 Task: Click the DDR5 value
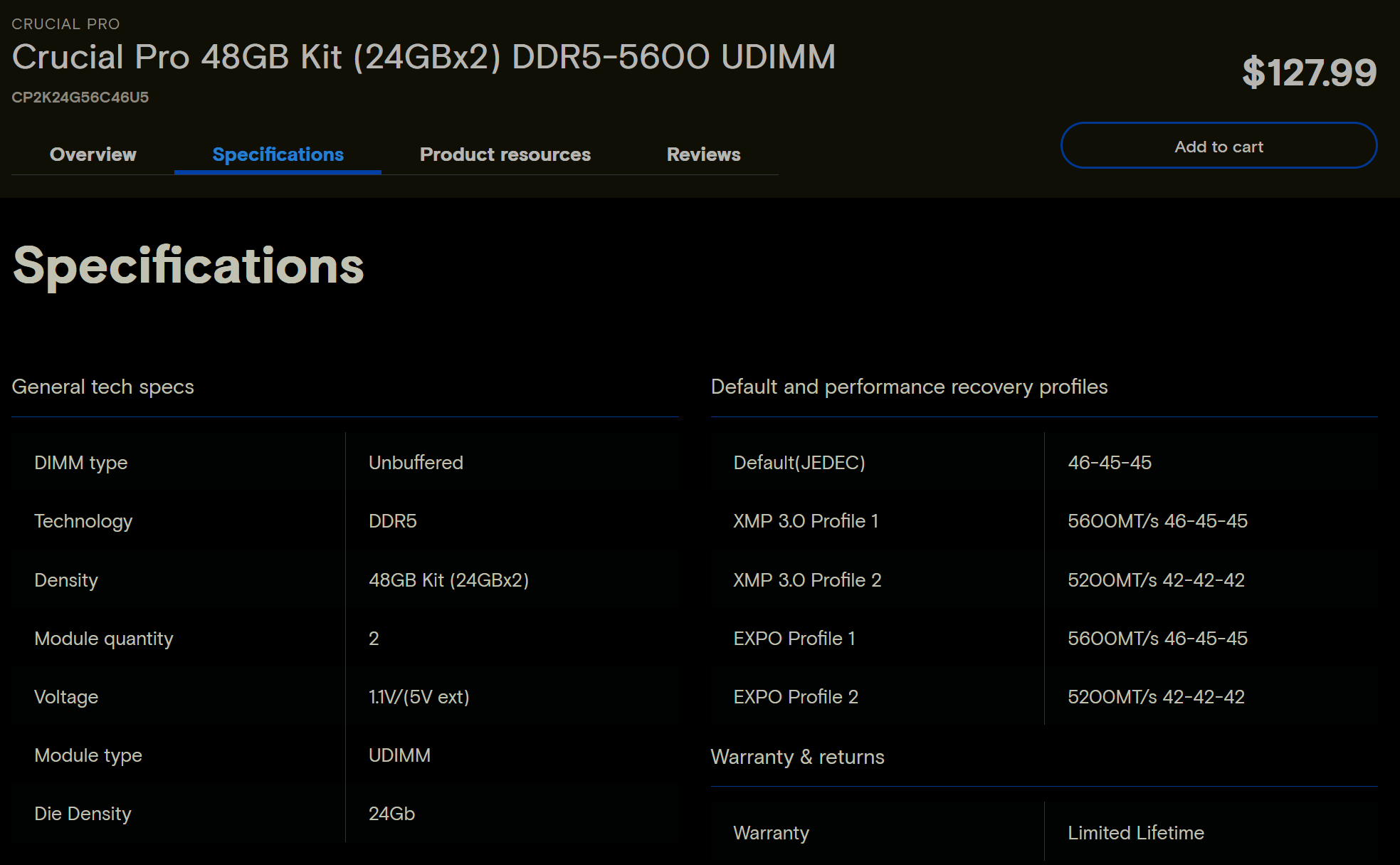click(393, 521)
